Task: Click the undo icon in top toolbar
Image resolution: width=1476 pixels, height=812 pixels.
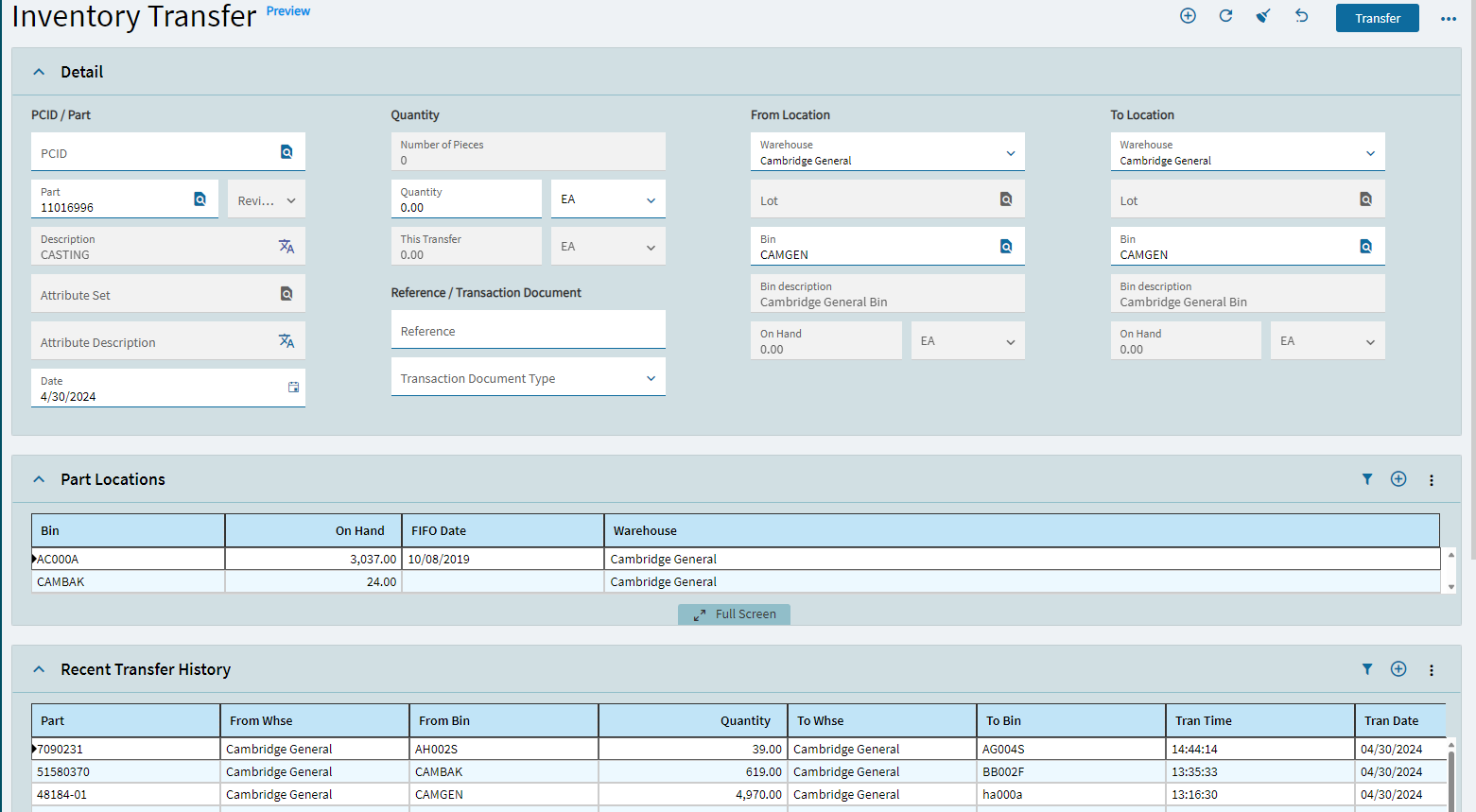Action: coord(1301,16)
